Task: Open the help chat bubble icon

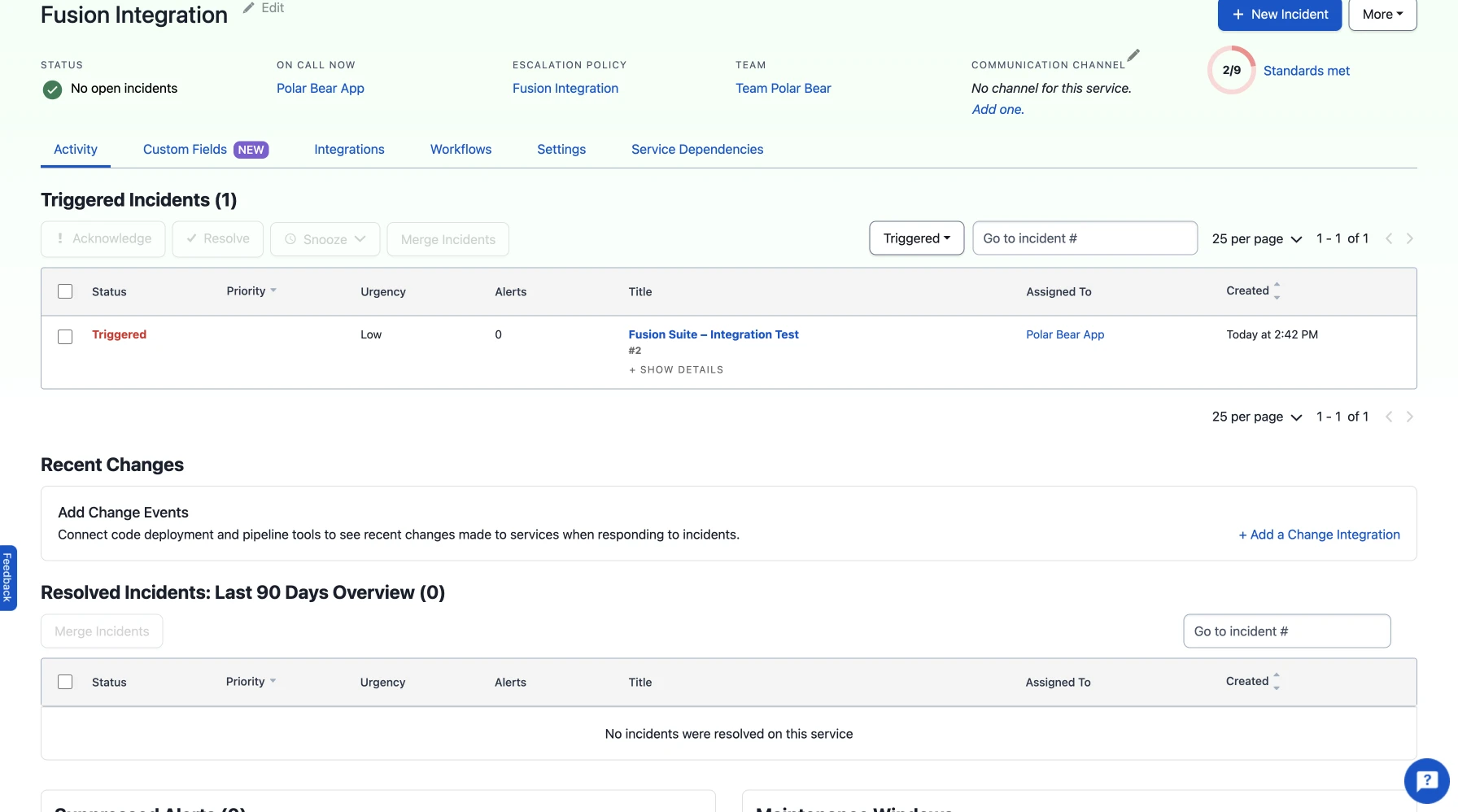Action: click(1426, 781)
